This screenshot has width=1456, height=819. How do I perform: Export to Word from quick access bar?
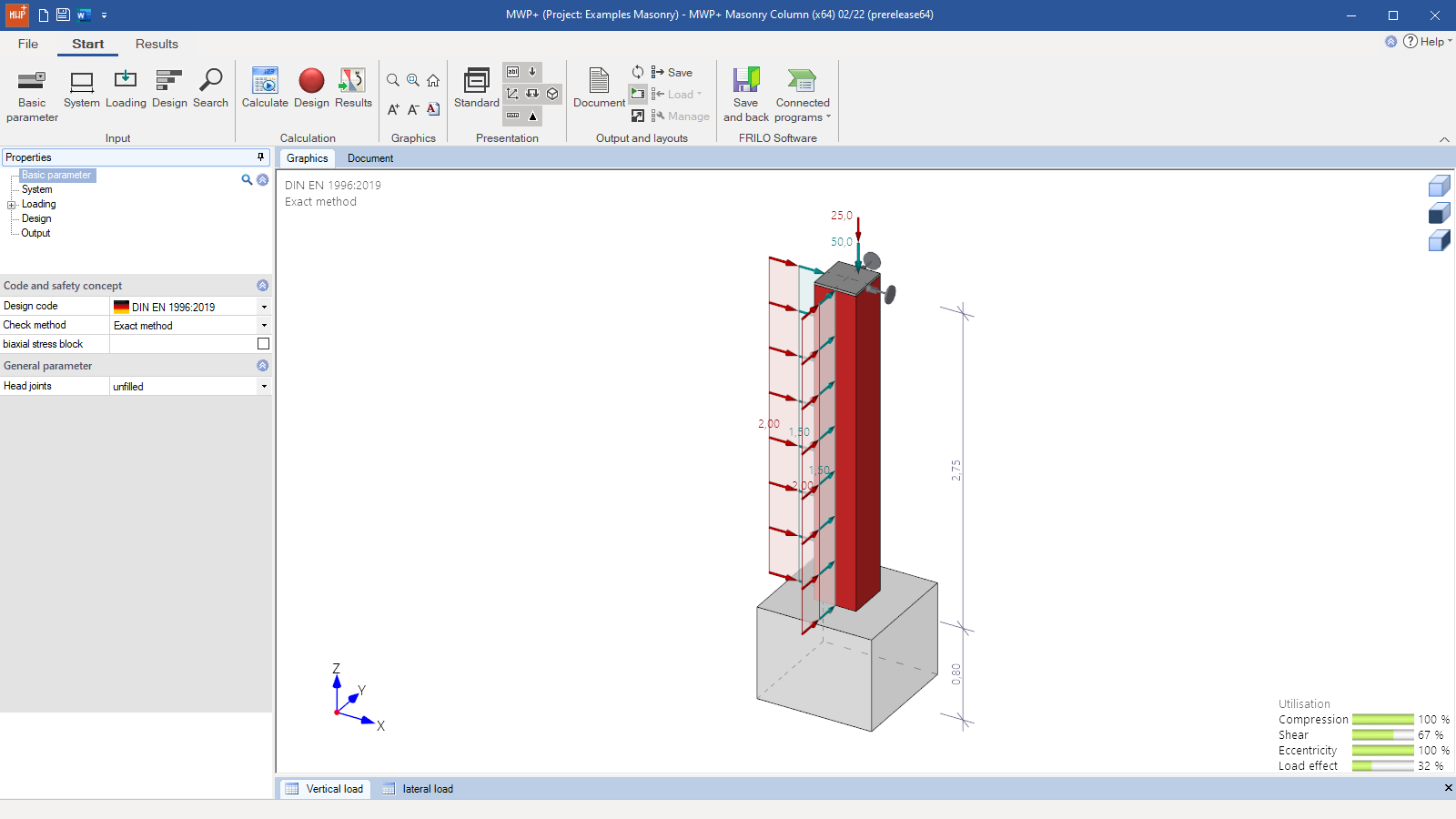pos(84,15)
